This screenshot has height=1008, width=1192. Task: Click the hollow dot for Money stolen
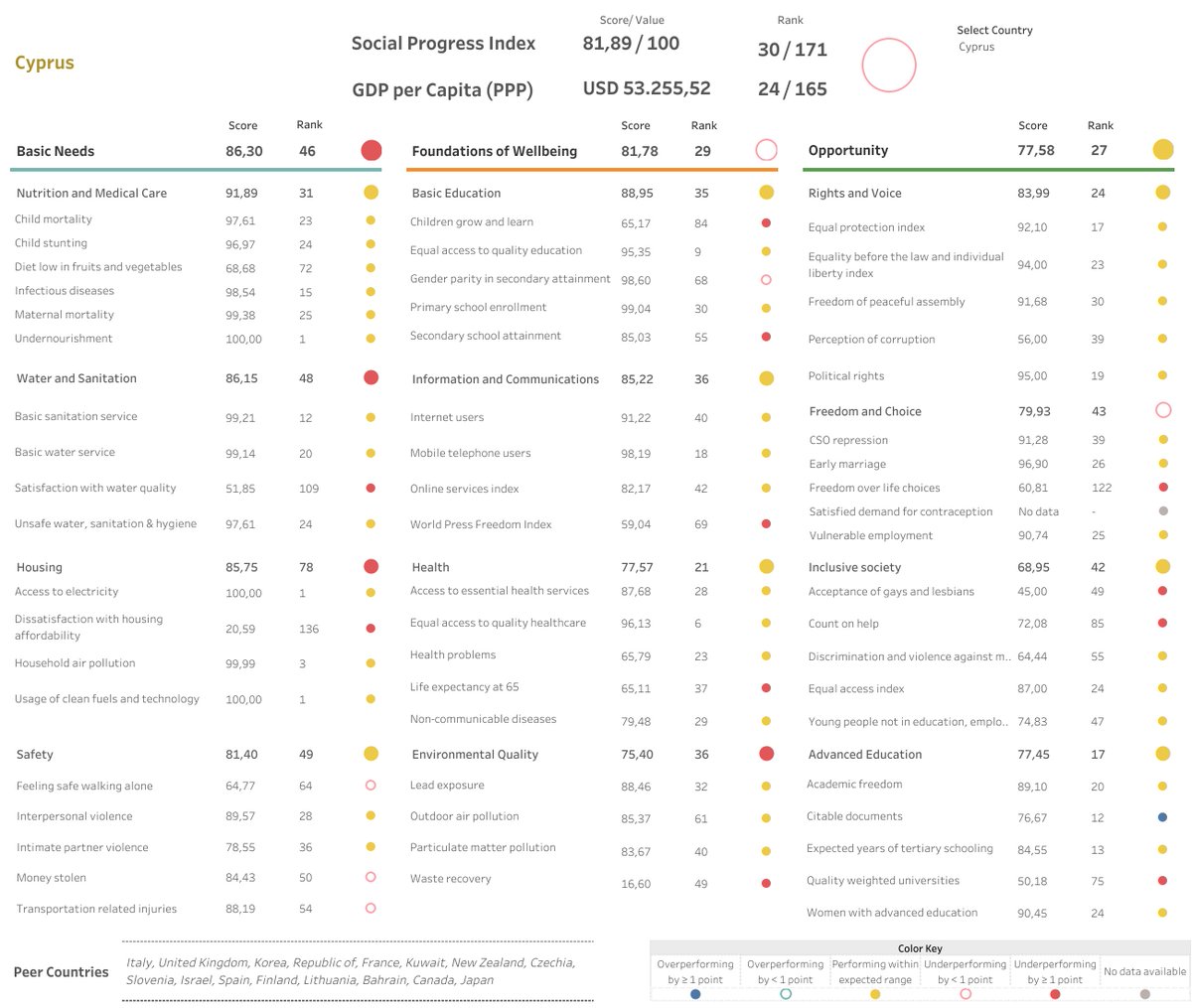371,877
